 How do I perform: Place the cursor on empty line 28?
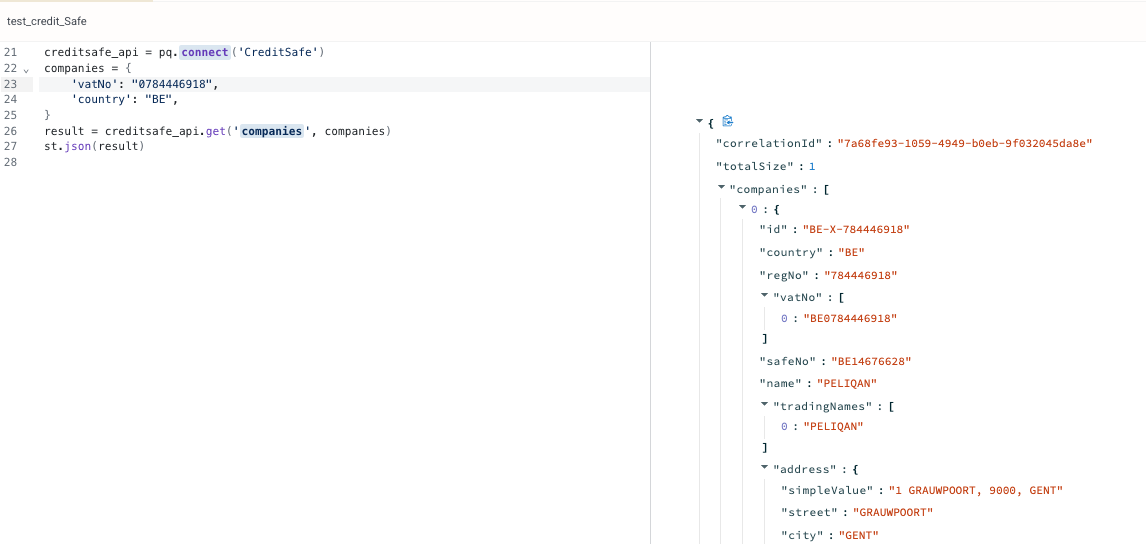(x=292, y=162)
